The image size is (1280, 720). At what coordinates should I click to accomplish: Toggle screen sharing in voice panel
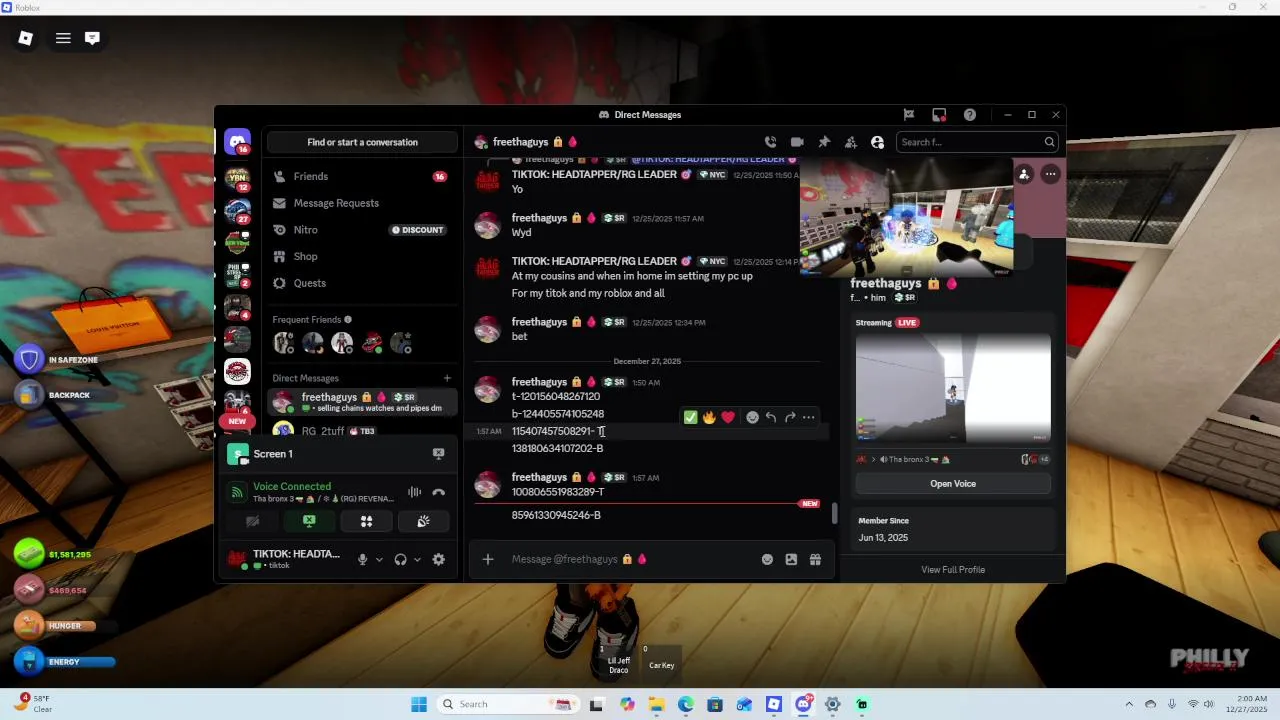click(x=309, y=521)
